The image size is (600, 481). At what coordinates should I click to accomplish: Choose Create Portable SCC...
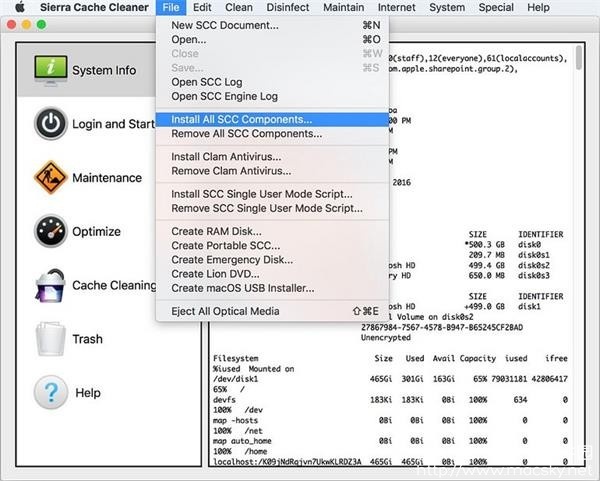272,245
